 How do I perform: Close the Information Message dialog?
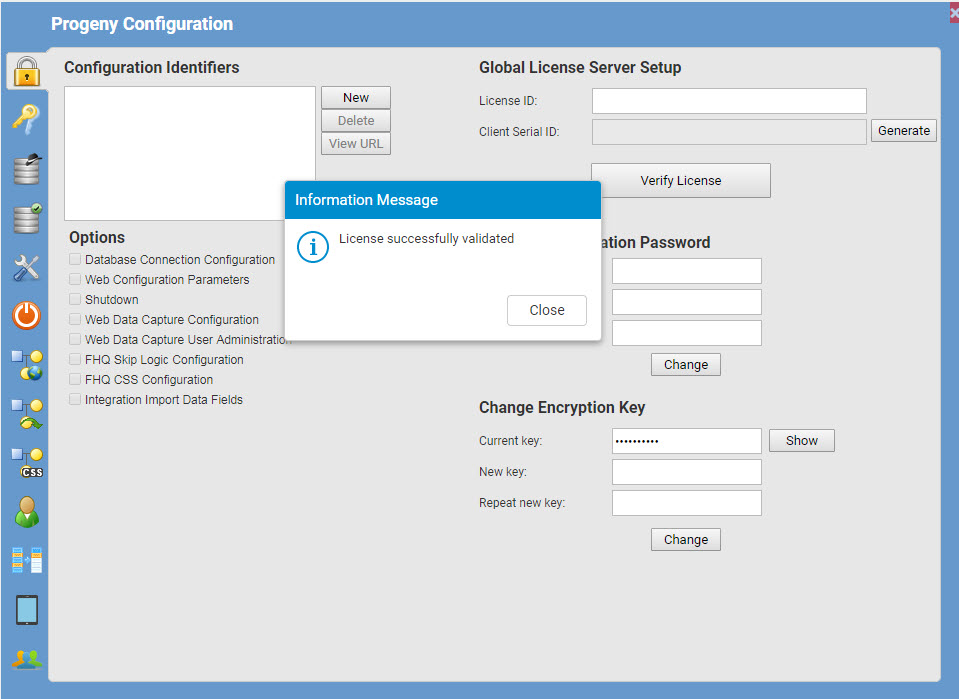tap(546, 310)
